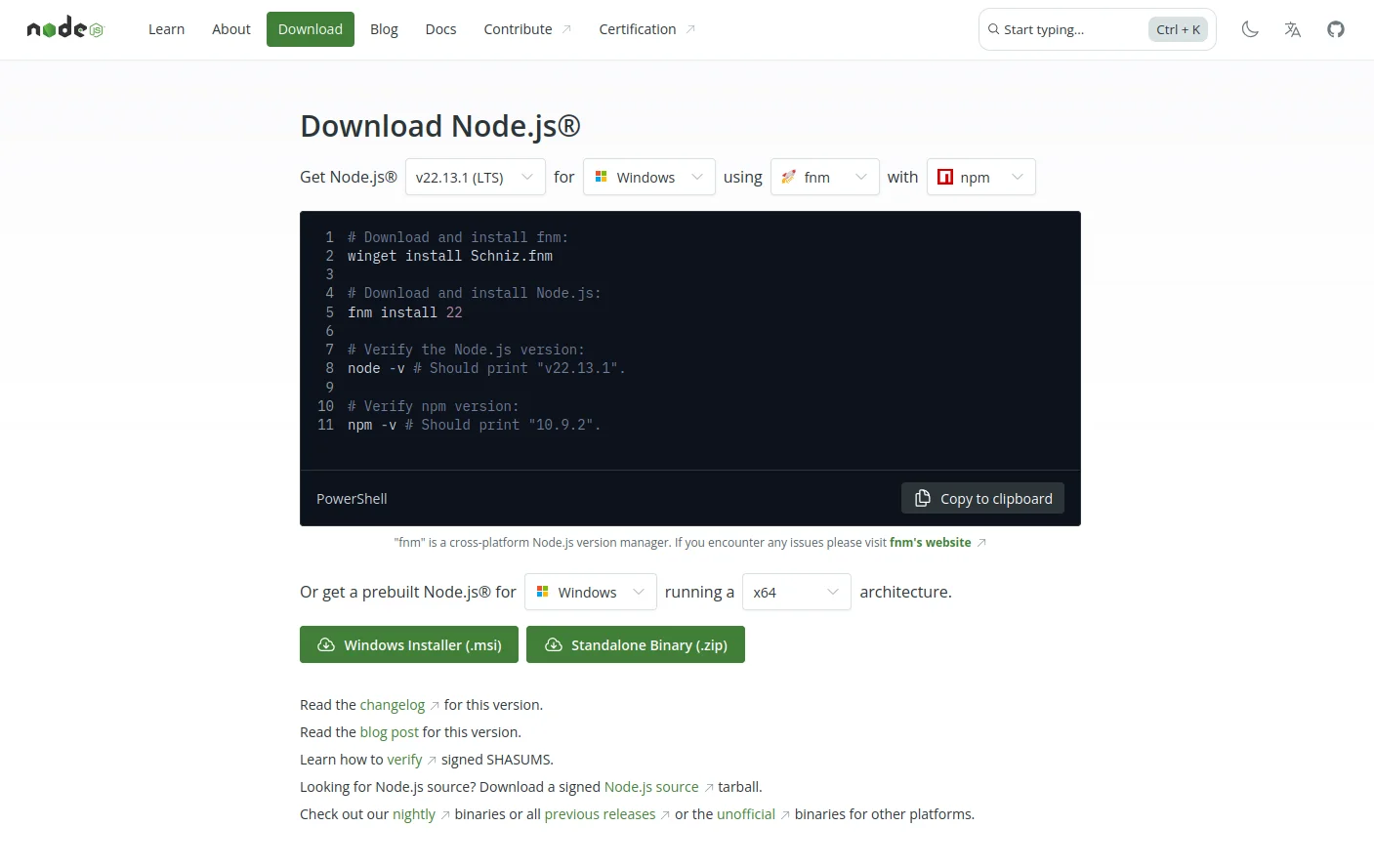The image size is (1374, 868).
Task: Click the download icon on Standalone Binary
Action: pos(553,645)
